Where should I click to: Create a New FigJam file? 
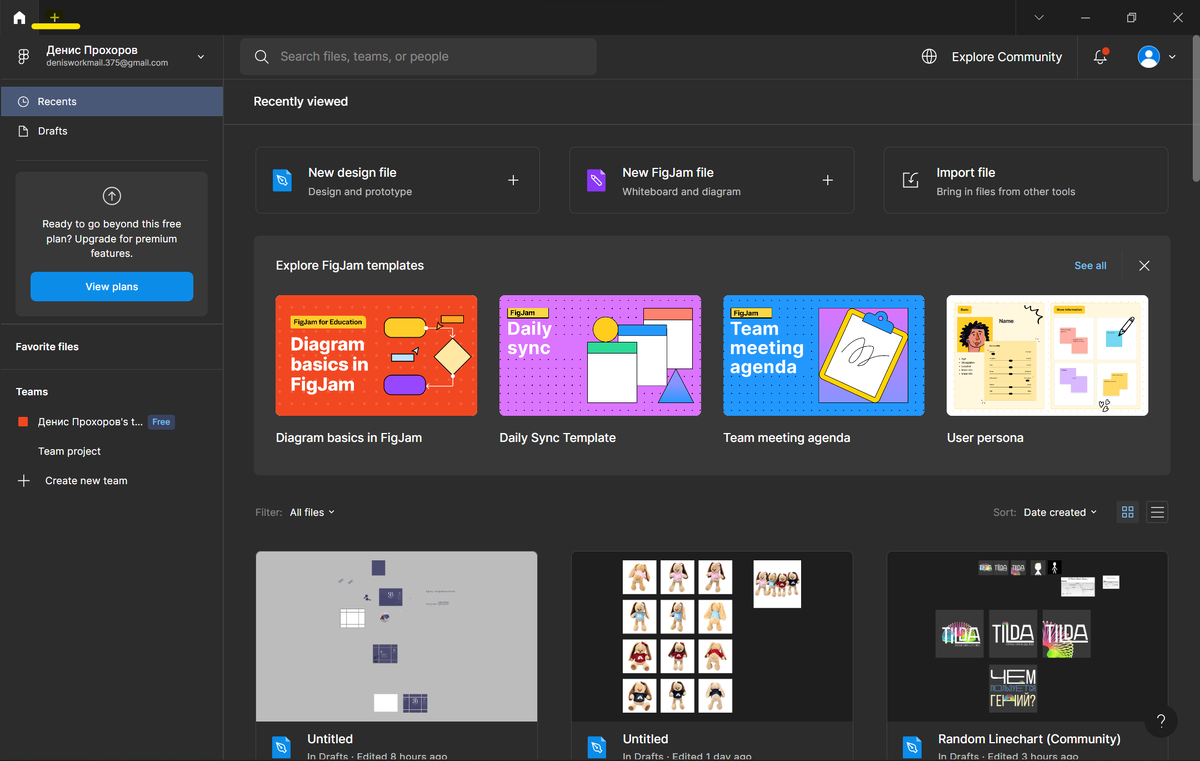pyautogui.click(x=712, y=180)
